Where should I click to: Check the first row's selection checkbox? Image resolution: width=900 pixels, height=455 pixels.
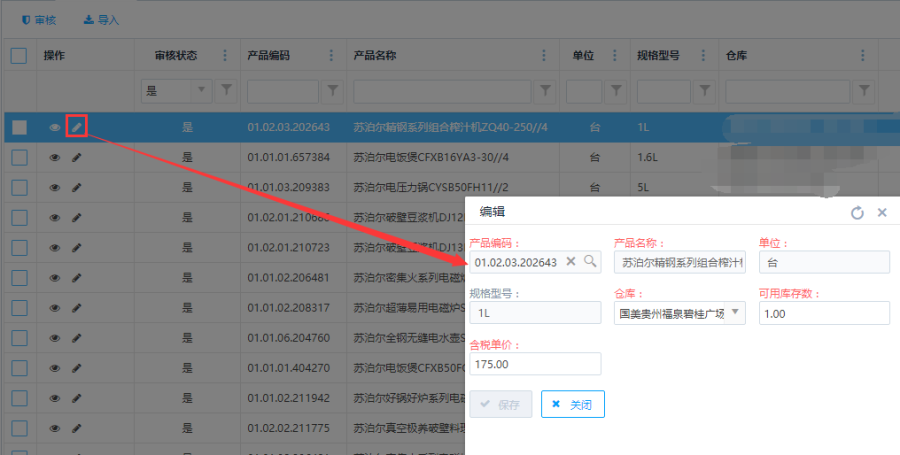tap(19, 127)
